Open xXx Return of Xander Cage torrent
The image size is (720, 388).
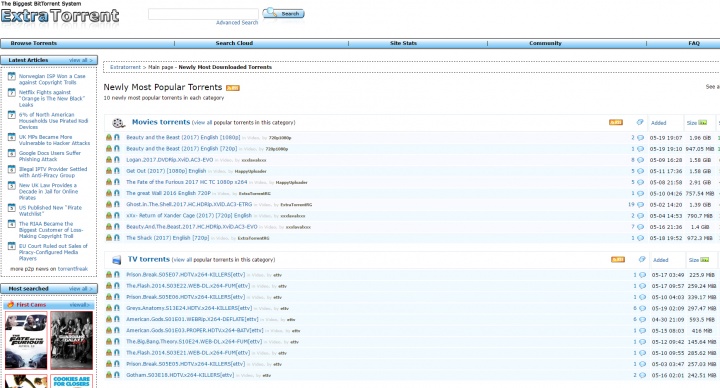(189, 215)
